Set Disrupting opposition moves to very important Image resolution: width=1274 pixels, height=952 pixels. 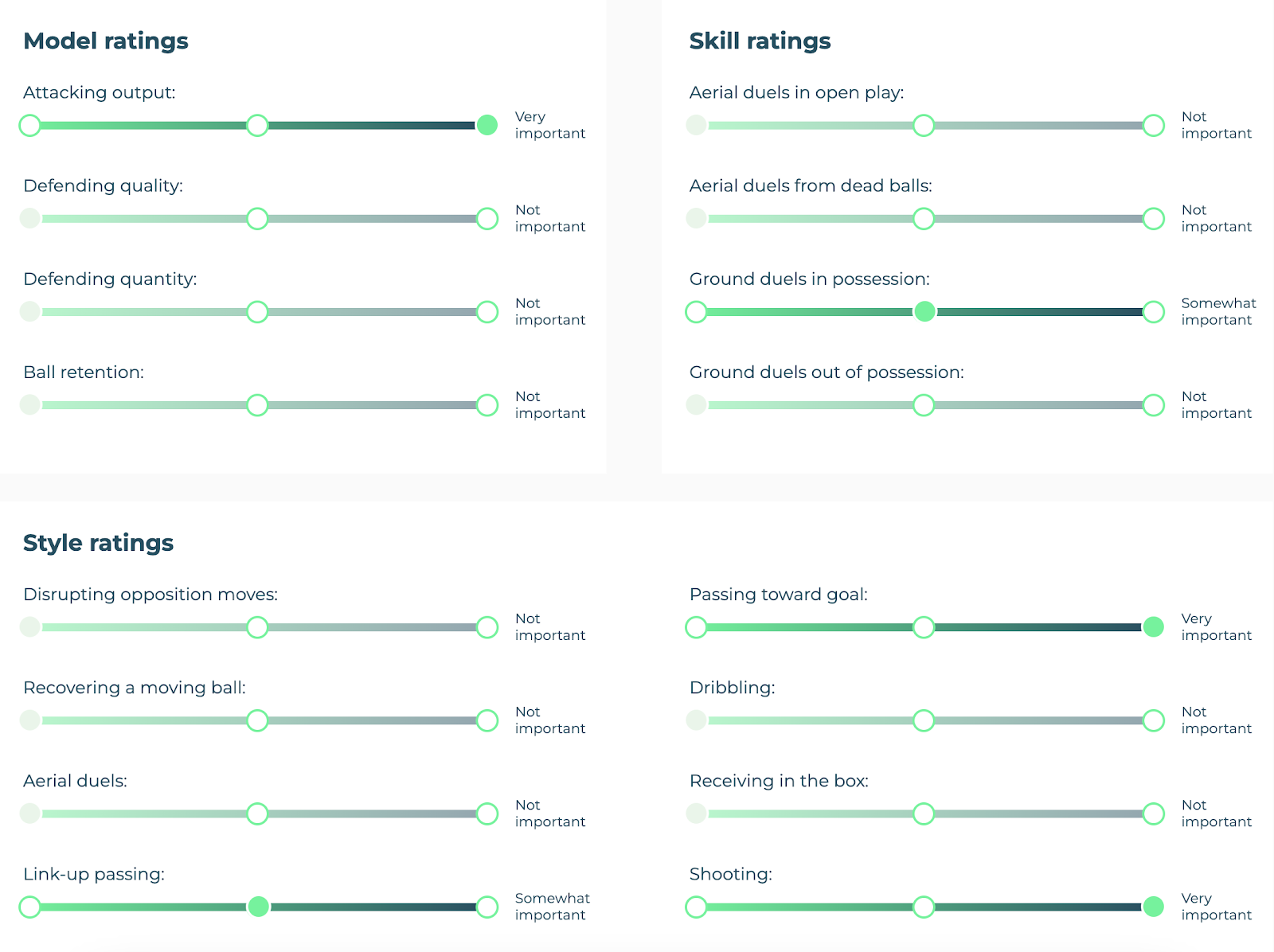pos(487,627)
